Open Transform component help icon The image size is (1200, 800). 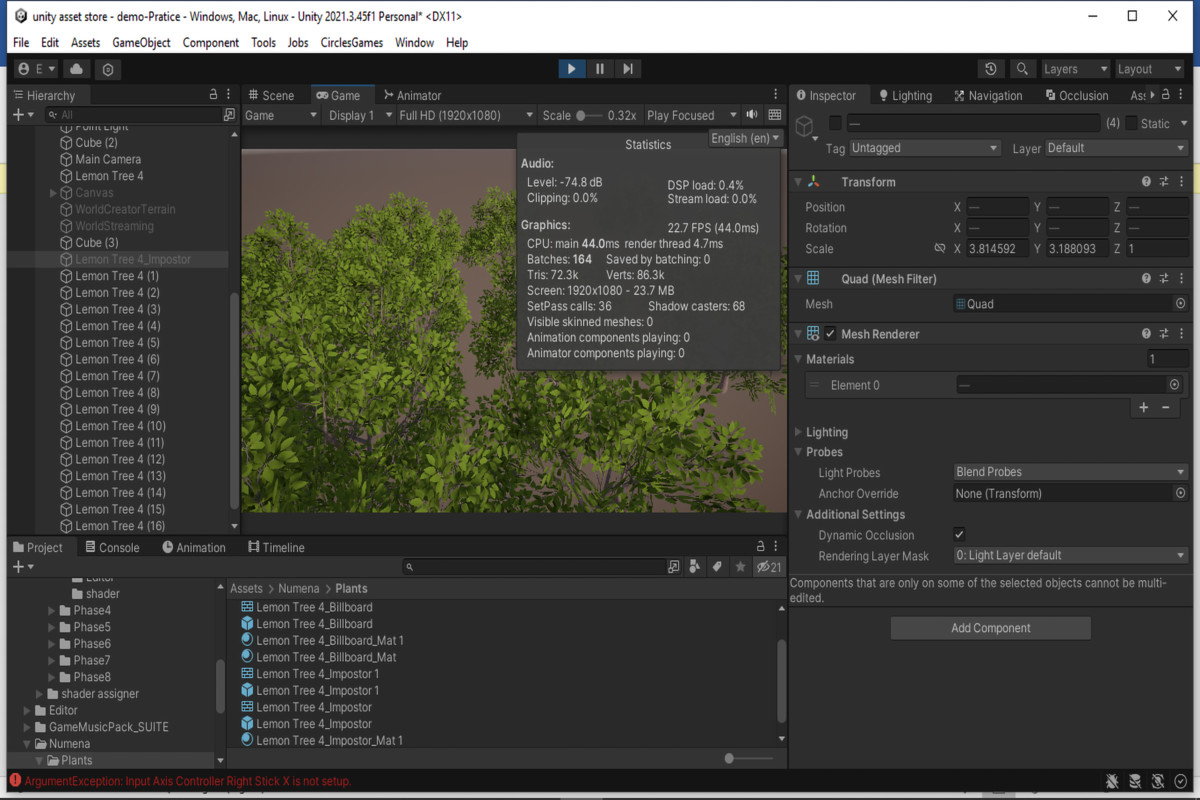[1146, 182]
